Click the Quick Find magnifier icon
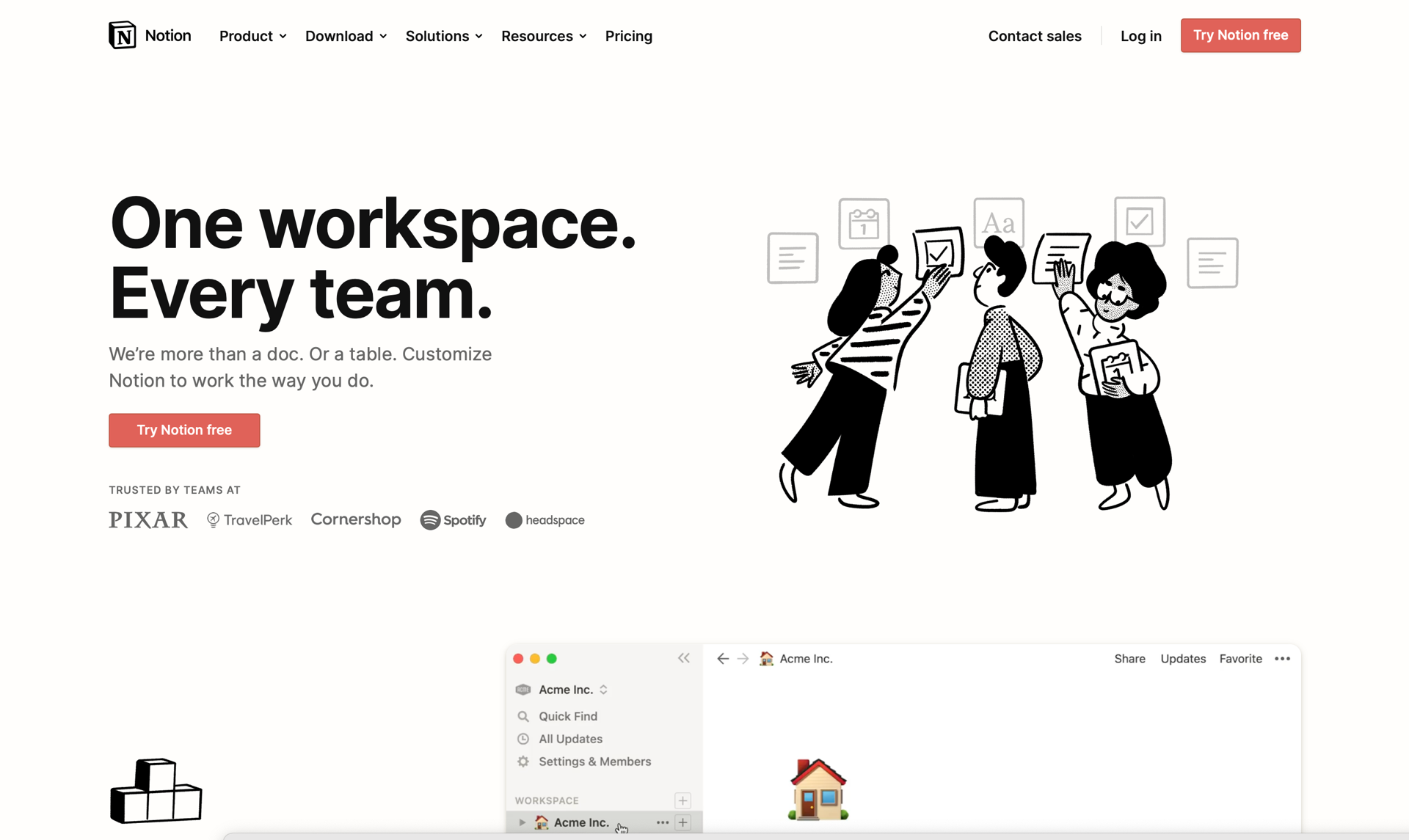The image size is (1409, 840). [523, 716]
